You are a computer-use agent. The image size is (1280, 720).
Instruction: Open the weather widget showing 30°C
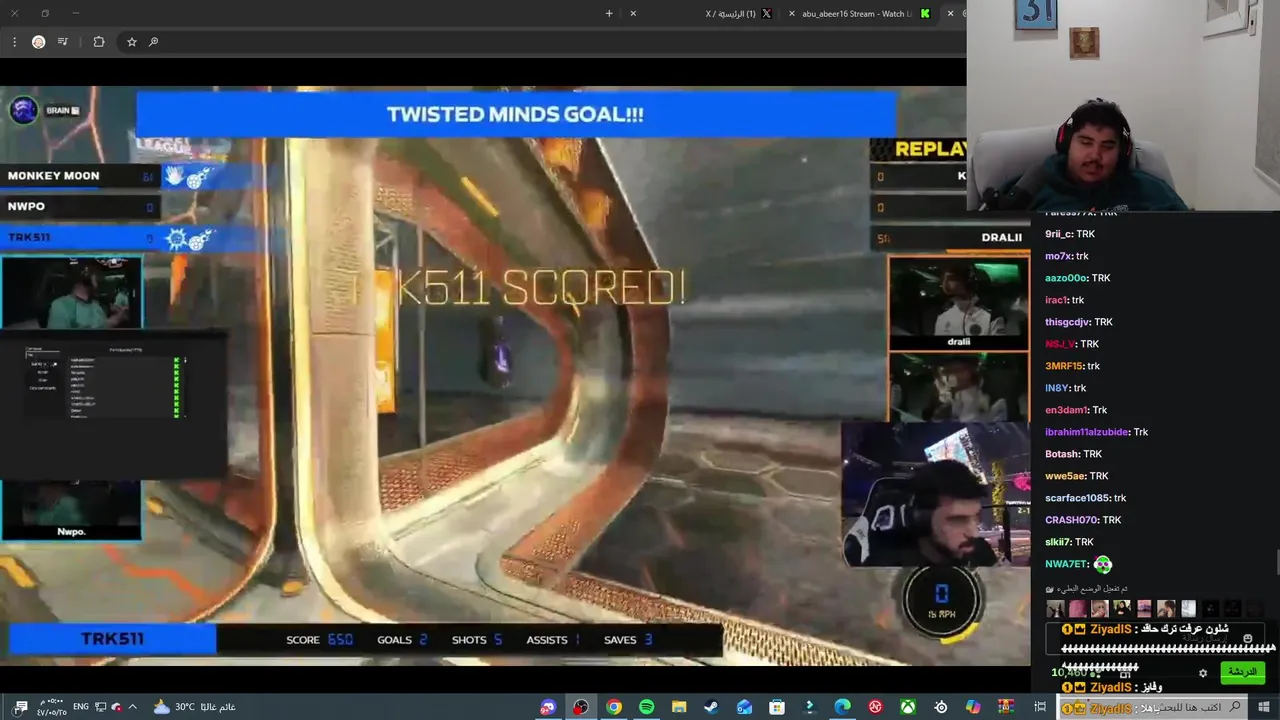click(x=194, y=707)
